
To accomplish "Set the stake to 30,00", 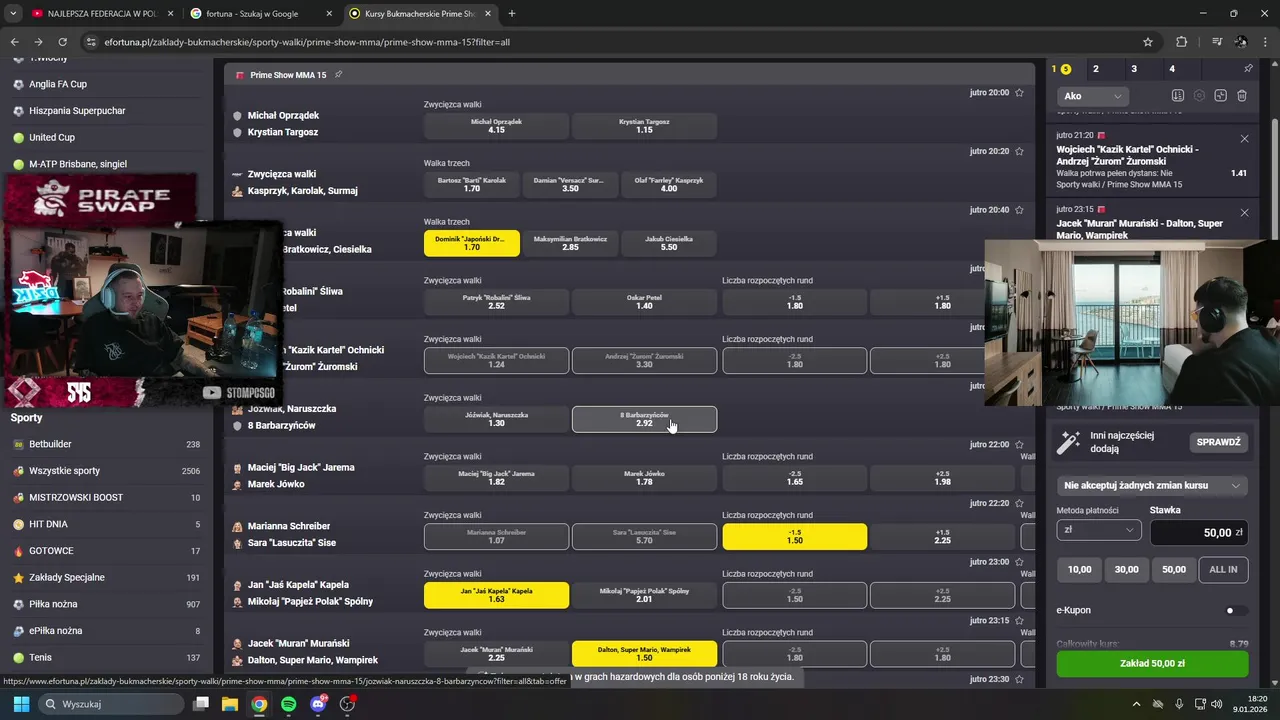I will click(1126, 569).
